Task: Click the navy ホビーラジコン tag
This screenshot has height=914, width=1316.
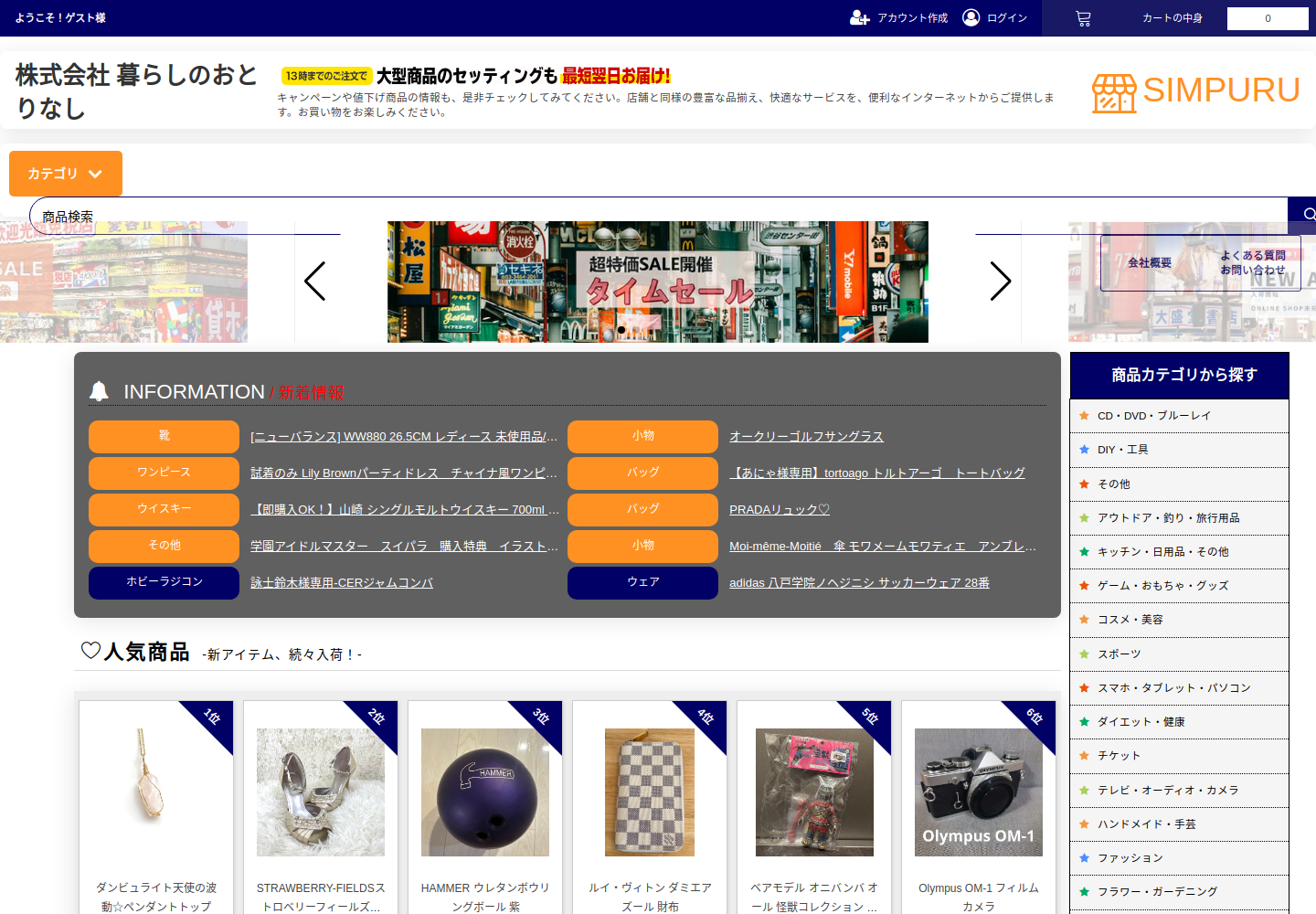Action: (x=164, y=582)
